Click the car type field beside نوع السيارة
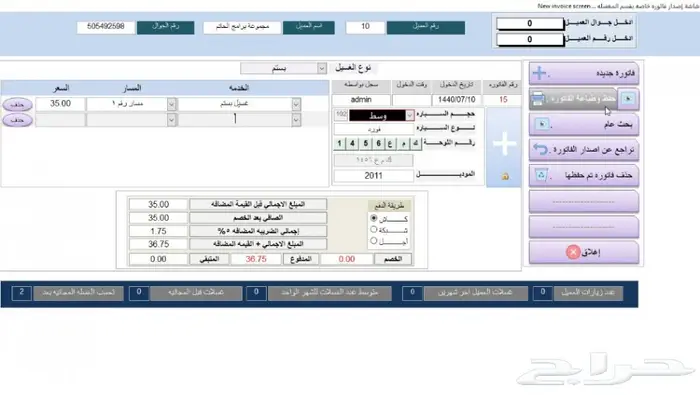700x395 pixels. 374,129
